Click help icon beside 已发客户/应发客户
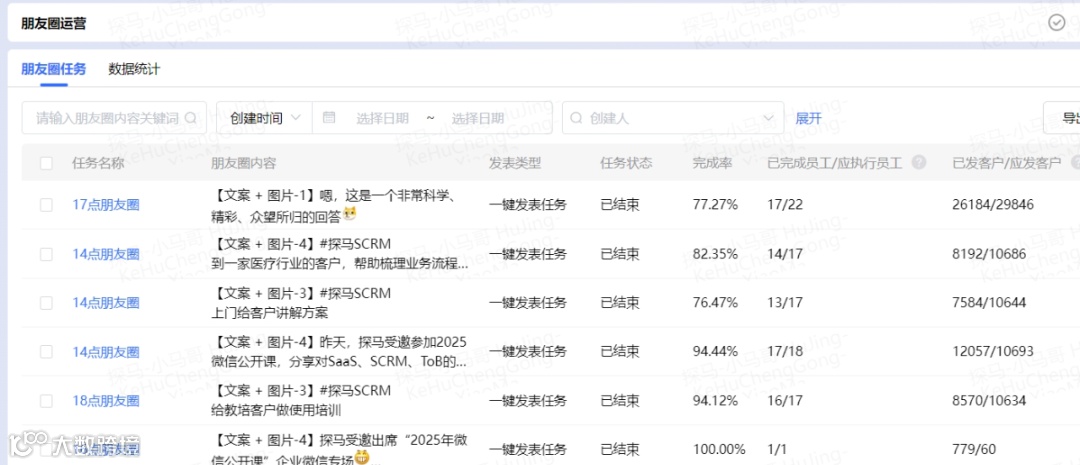The image size is (1080, 465). tap(1076, 163)
